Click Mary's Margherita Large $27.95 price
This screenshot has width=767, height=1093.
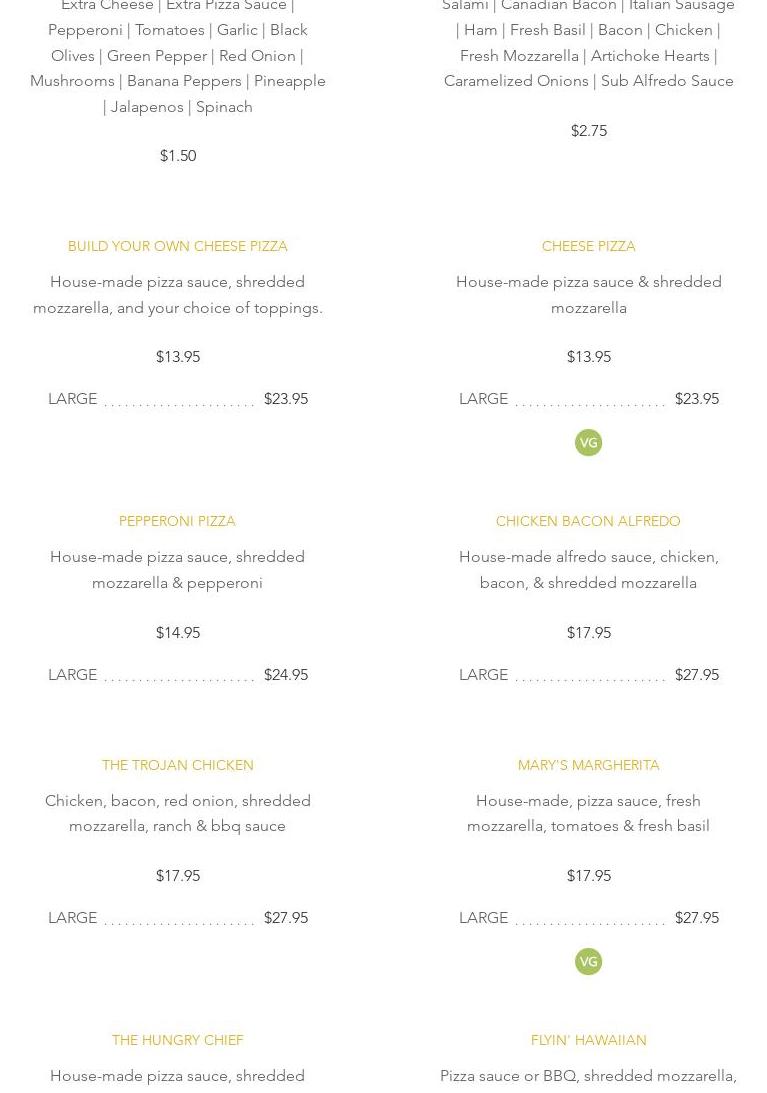(696, 918)
